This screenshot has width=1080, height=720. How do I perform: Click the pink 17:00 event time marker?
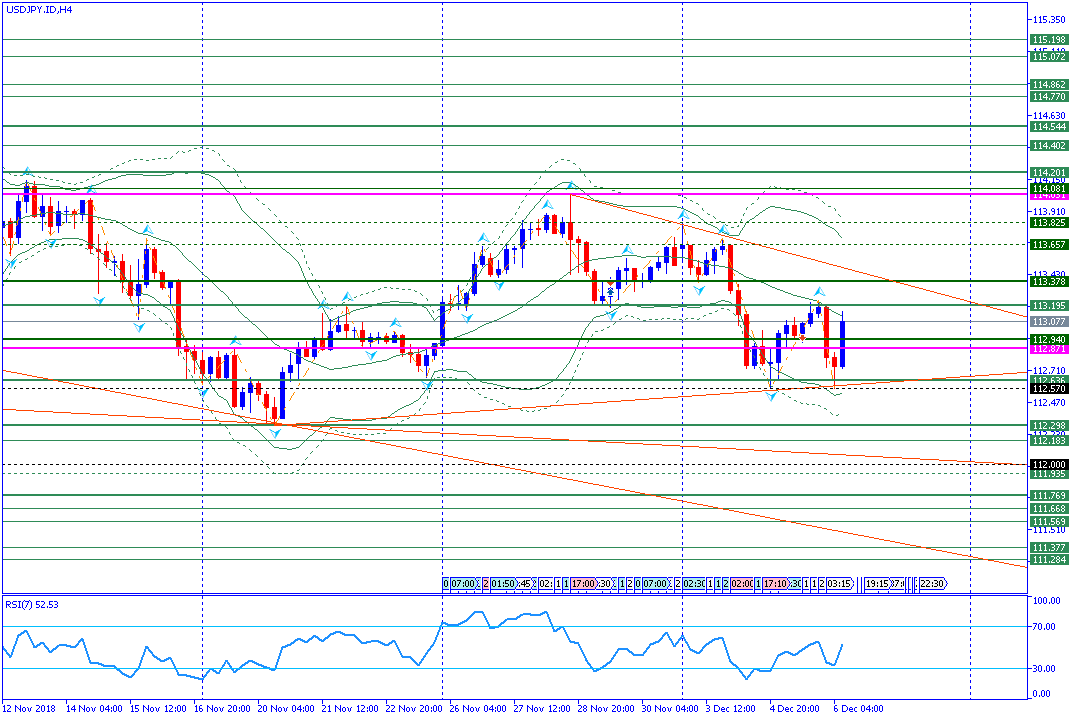click(583, 584)
